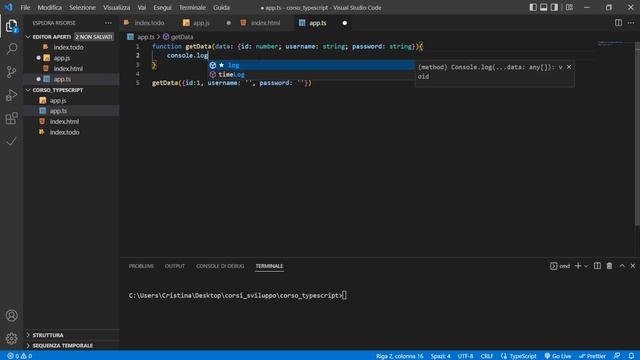Switch to the index.html editor tab

pos(265,23)
